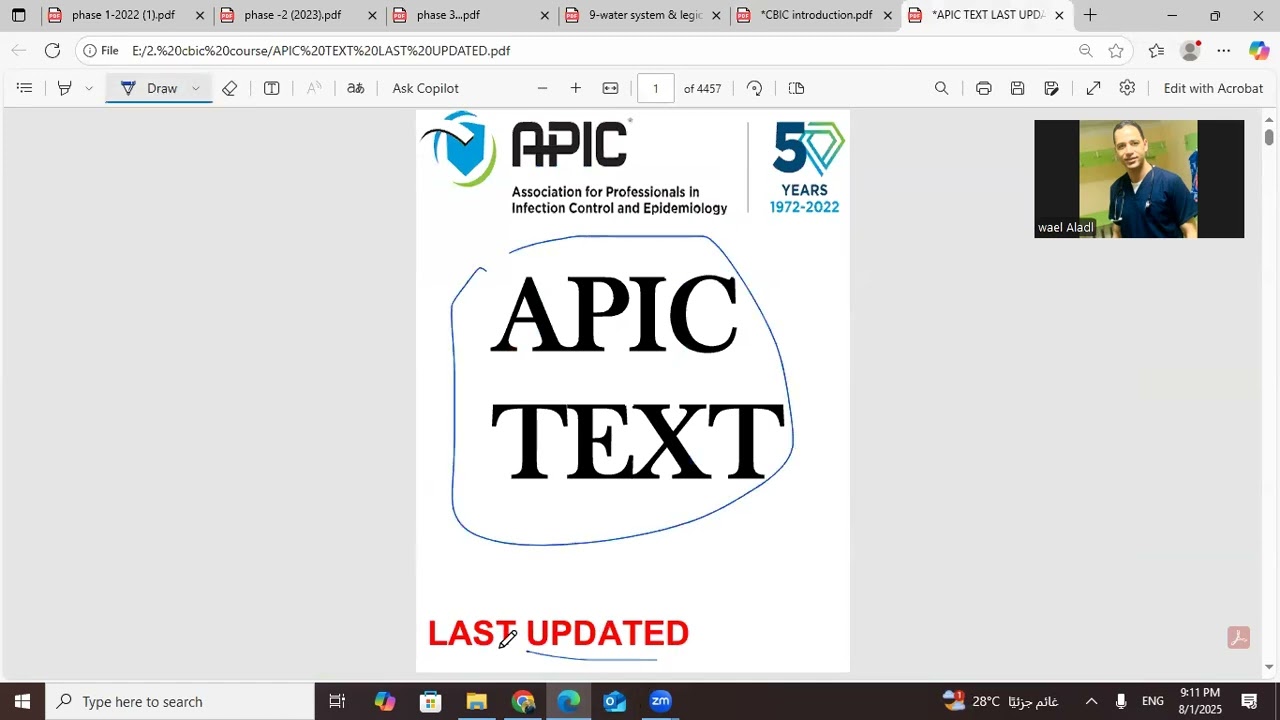Open Outlook from taskbar
Viewport: 1280px width, 720px height.
(x=614, y=701)
